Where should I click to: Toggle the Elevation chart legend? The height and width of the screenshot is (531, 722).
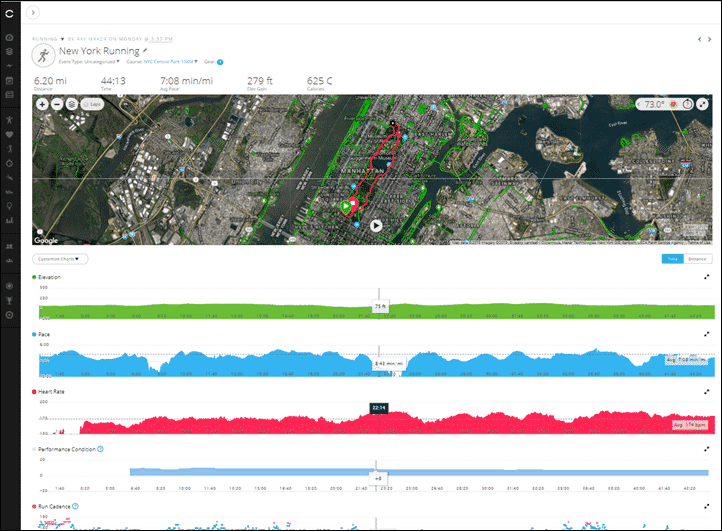pos(49,277)
